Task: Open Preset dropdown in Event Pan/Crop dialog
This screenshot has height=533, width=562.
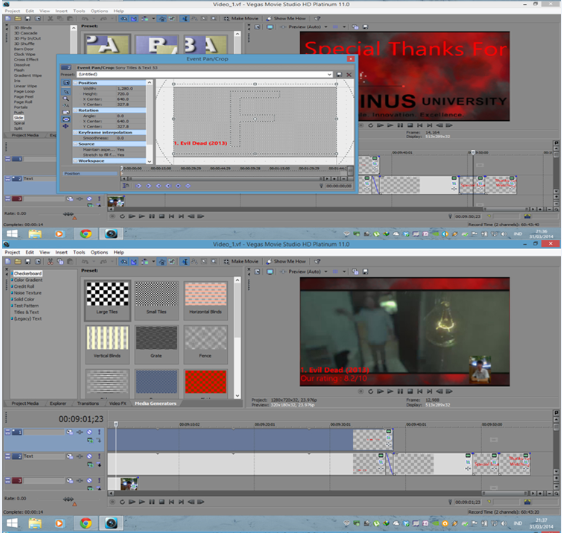Action: click(x=329, y=75)
